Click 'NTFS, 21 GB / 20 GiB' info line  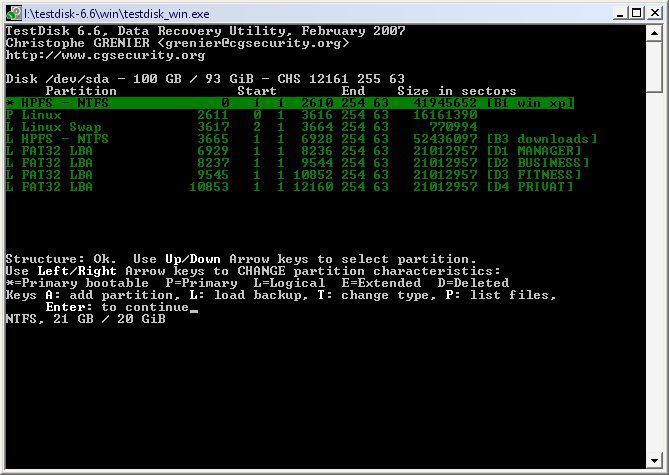click(85, 319)
